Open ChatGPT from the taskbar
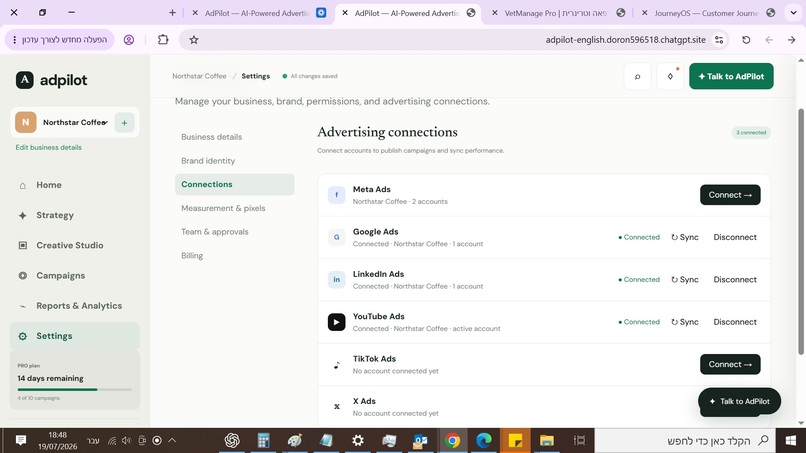806x453 pixels. 232,440
